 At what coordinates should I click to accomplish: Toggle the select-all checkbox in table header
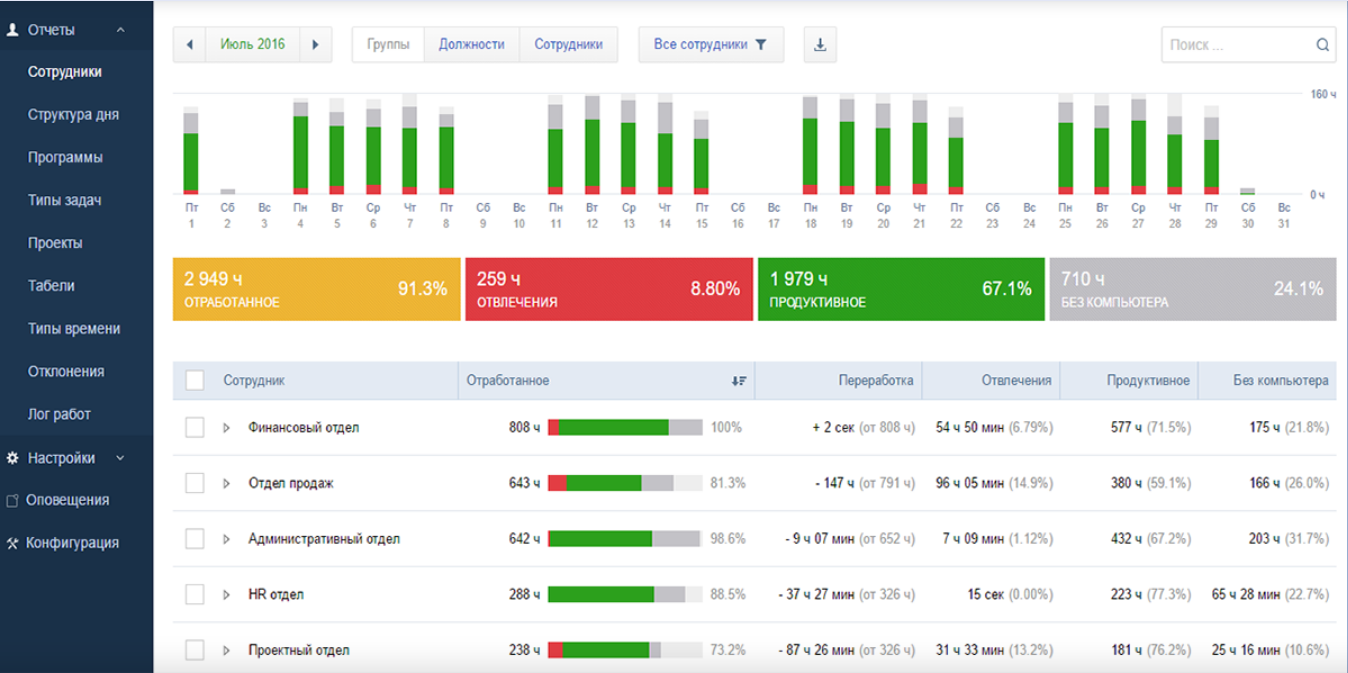click(x=195, y=380)
